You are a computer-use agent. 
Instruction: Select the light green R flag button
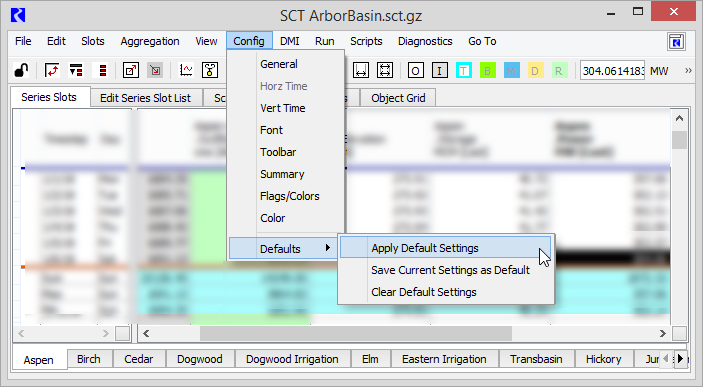tap(559, 70)
